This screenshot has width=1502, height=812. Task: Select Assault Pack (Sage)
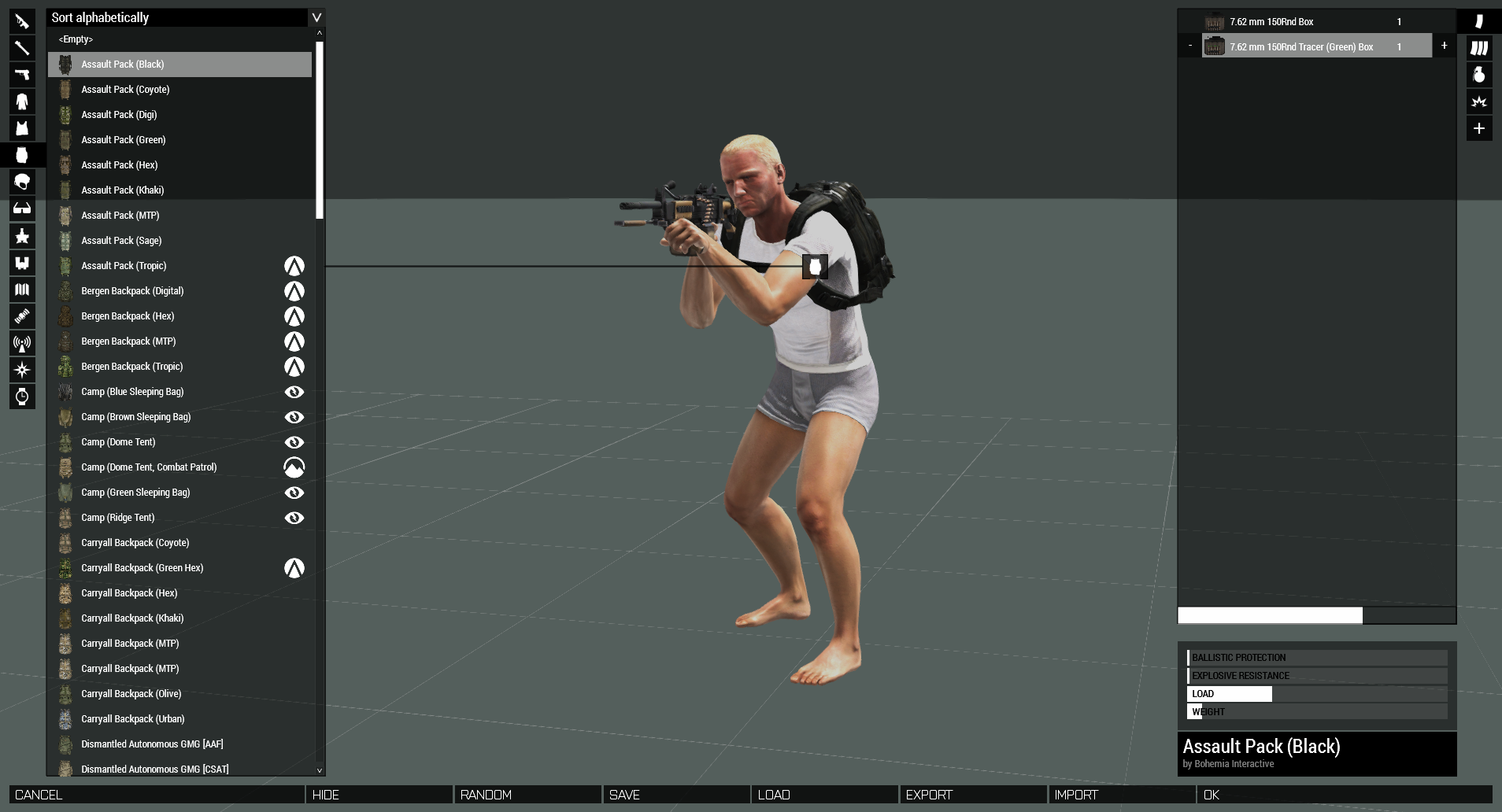point(179,241)
